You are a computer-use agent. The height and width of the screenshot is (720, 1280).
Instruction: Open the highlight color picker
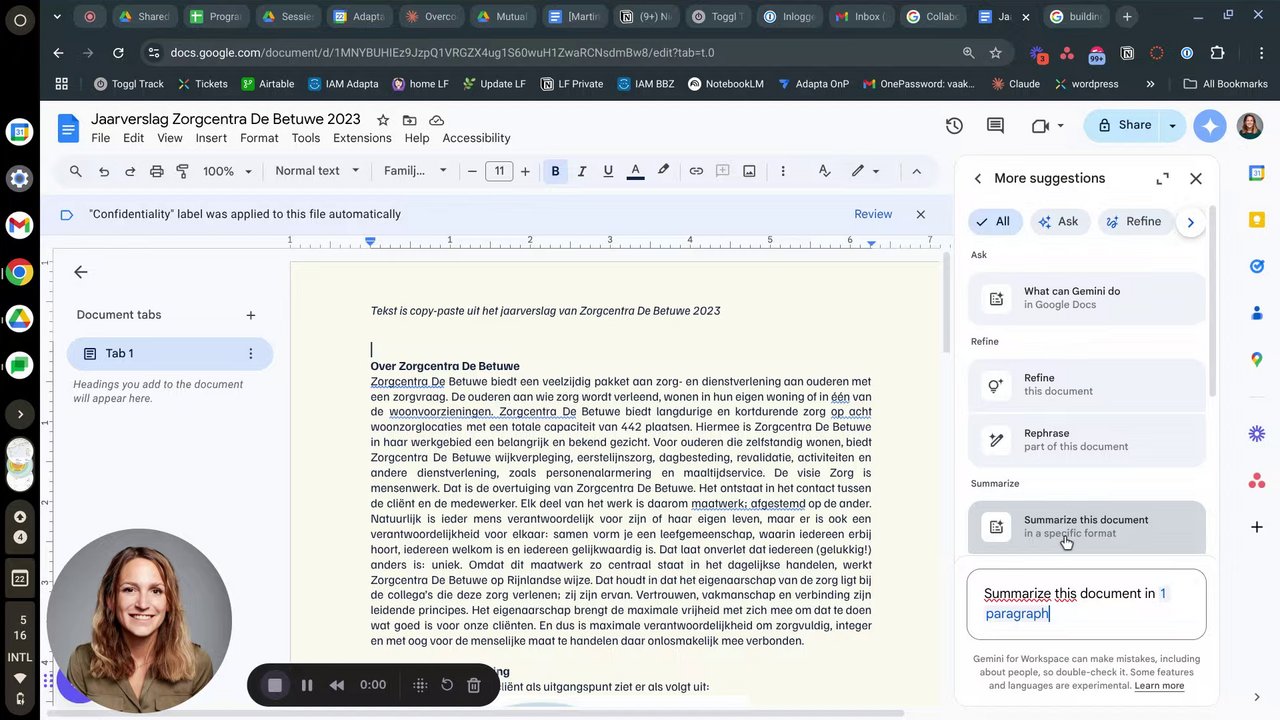(663, 171)
